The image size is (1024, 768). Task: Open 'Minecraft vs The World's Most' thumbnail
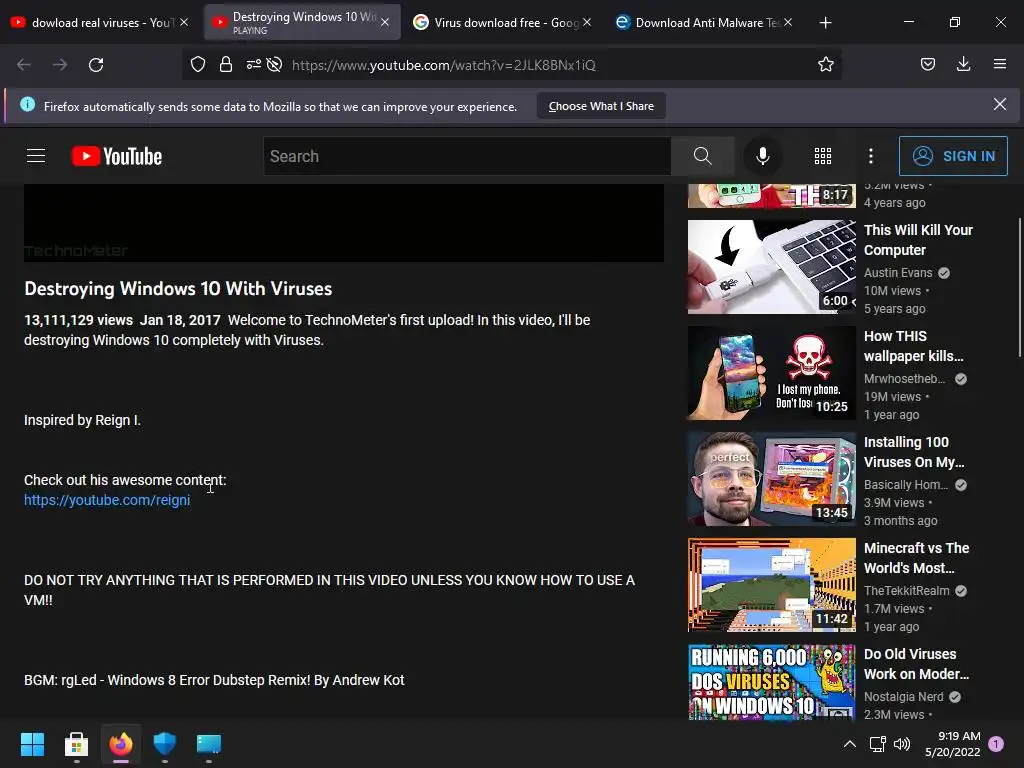771,585
